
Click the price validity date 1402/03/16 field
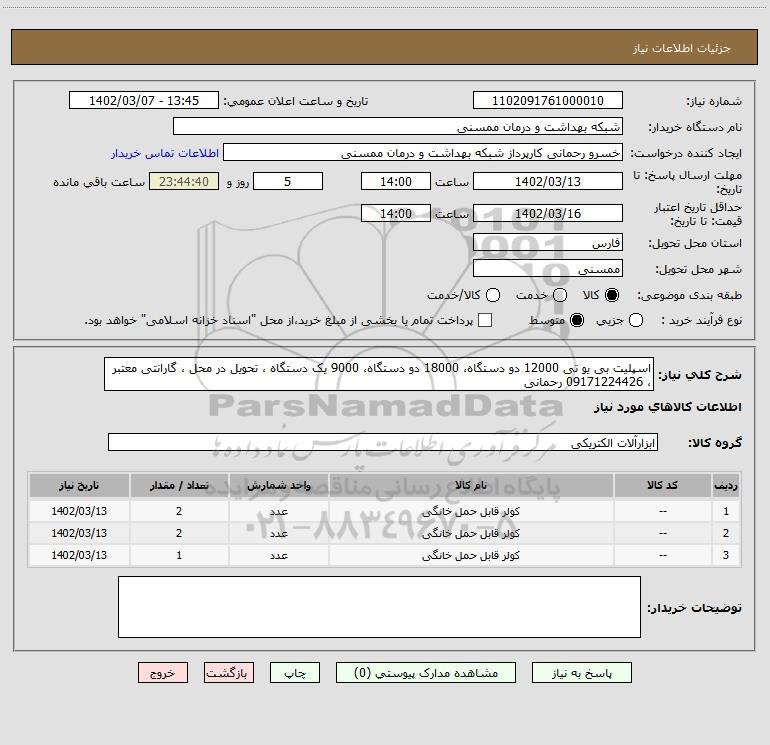548,214
